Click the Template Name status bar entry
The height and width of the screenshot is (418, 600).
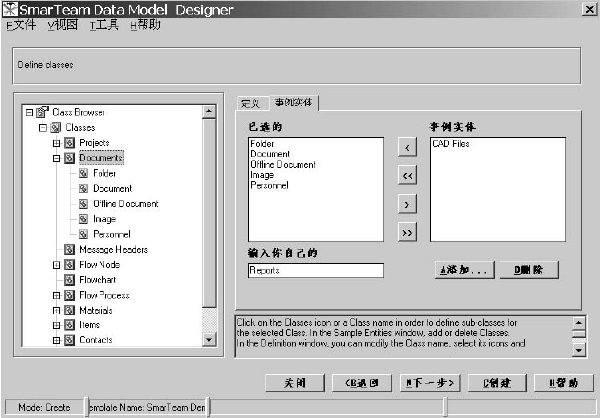pyautogui.click(x=147, y=408)
